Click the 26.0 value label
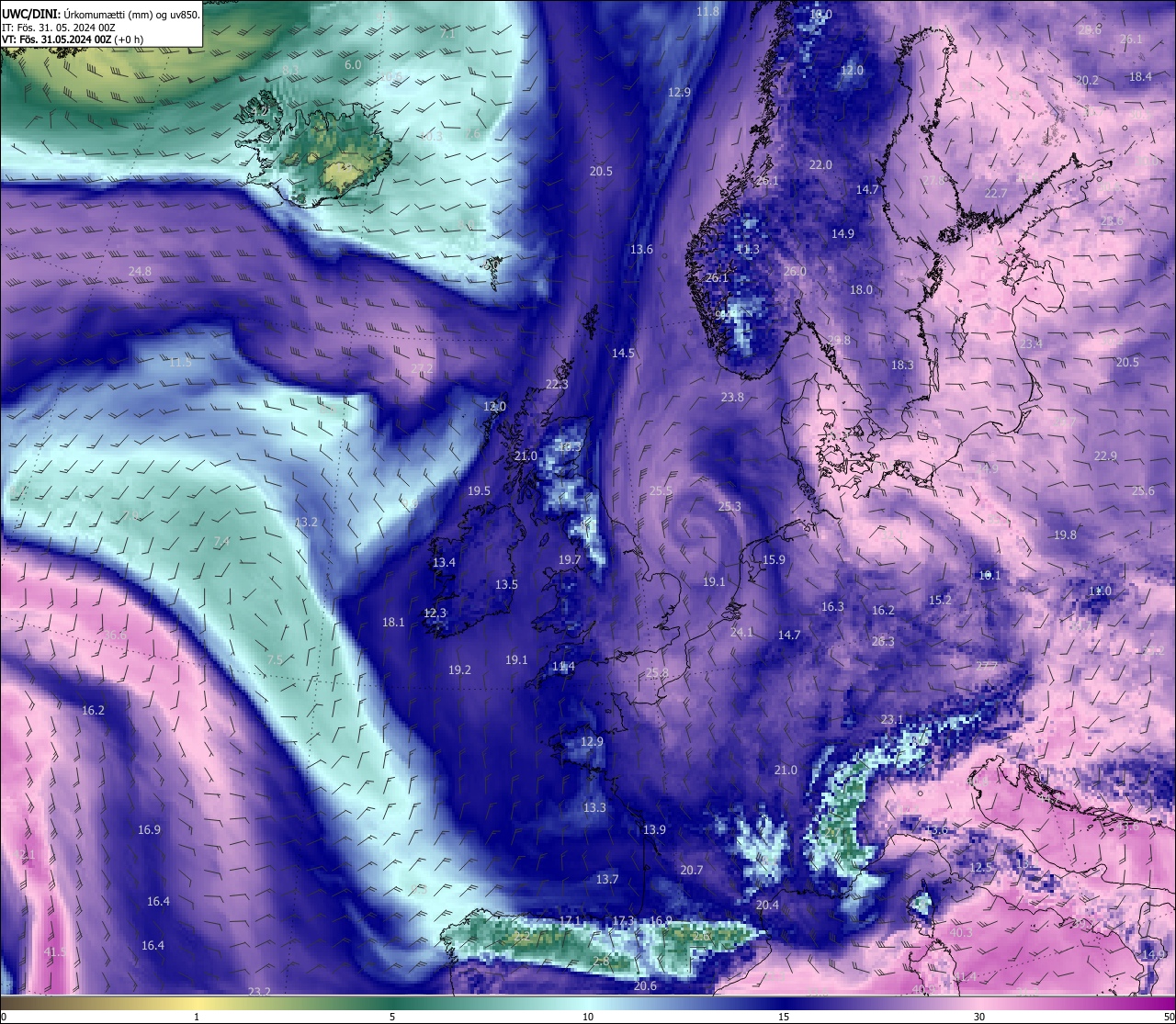Viewport: 1176px width, 1024px height. click(795, 271)
